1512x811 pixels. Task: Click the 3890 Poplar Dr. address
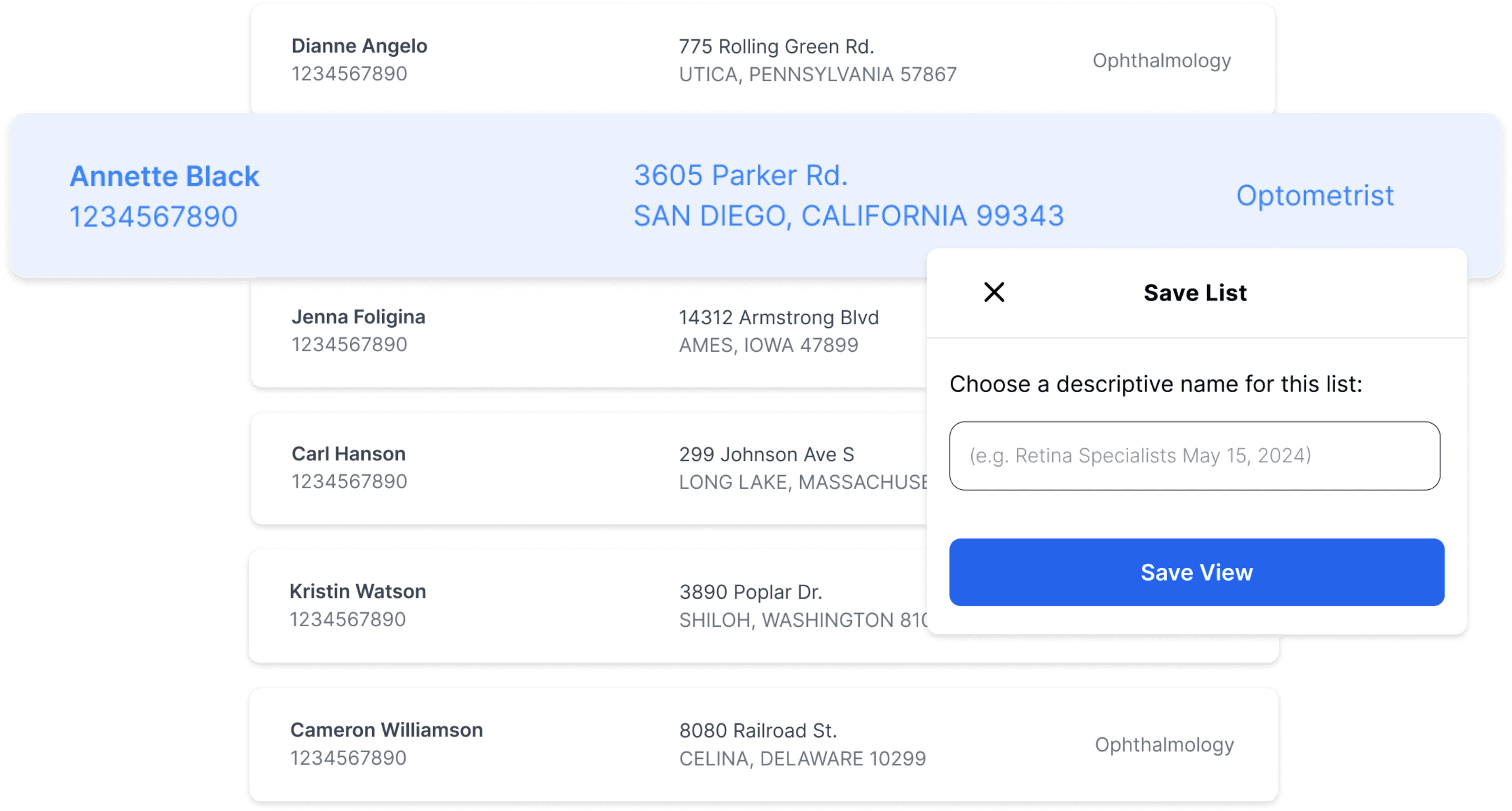[x=750, y=592]
